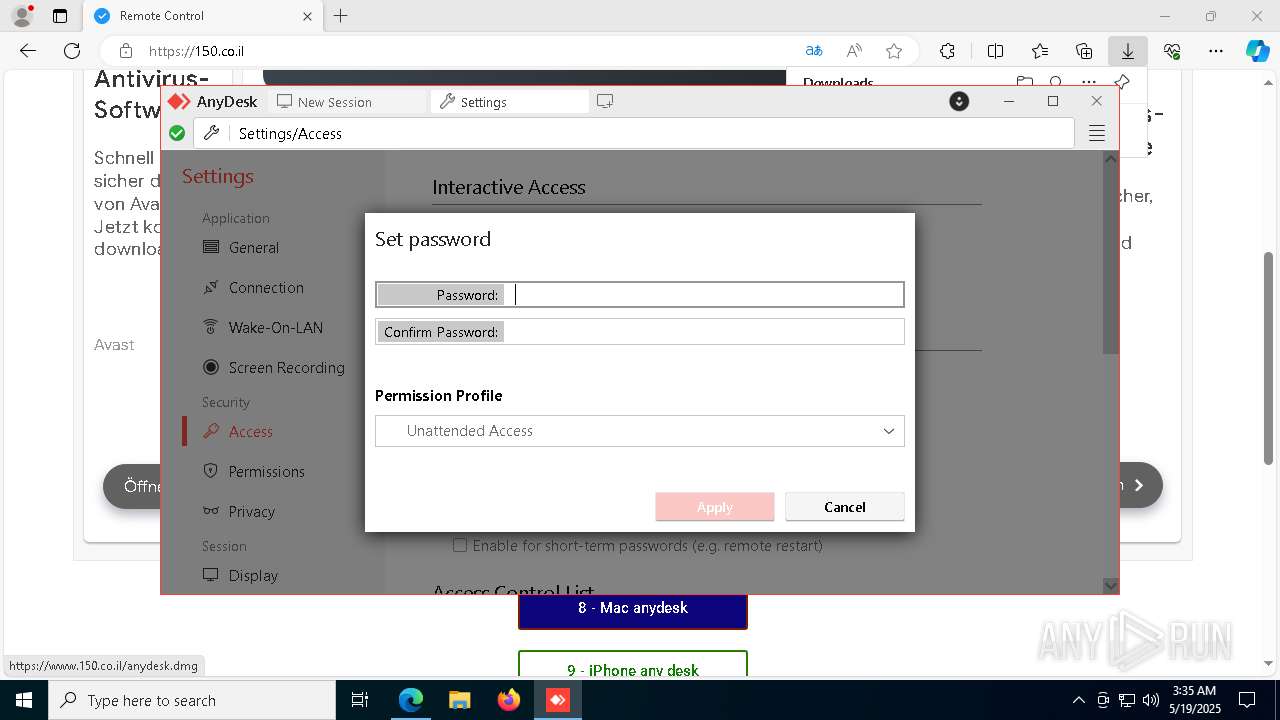The image size is (1280, 720).
Task: Enable short-term passwords checkbox
Action: pos(460,546)
